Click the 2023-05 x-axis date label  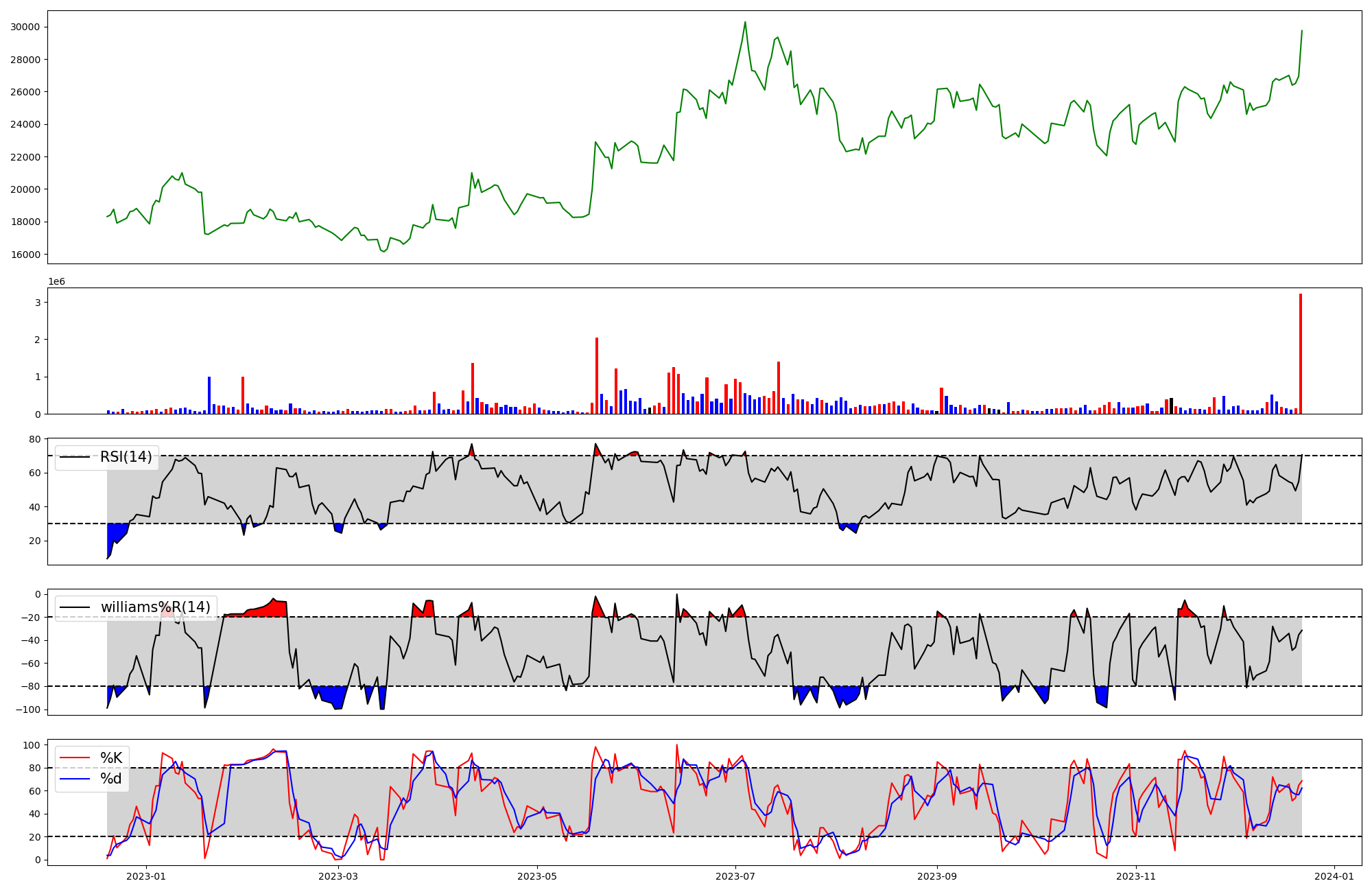(x=537, y=876)
